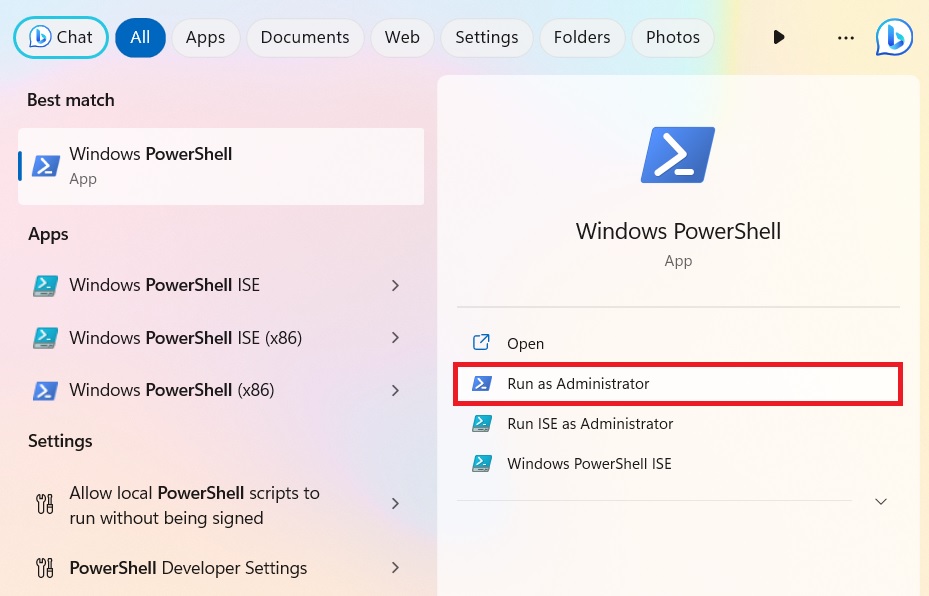Click the external-link Open icon

[482, 342]
